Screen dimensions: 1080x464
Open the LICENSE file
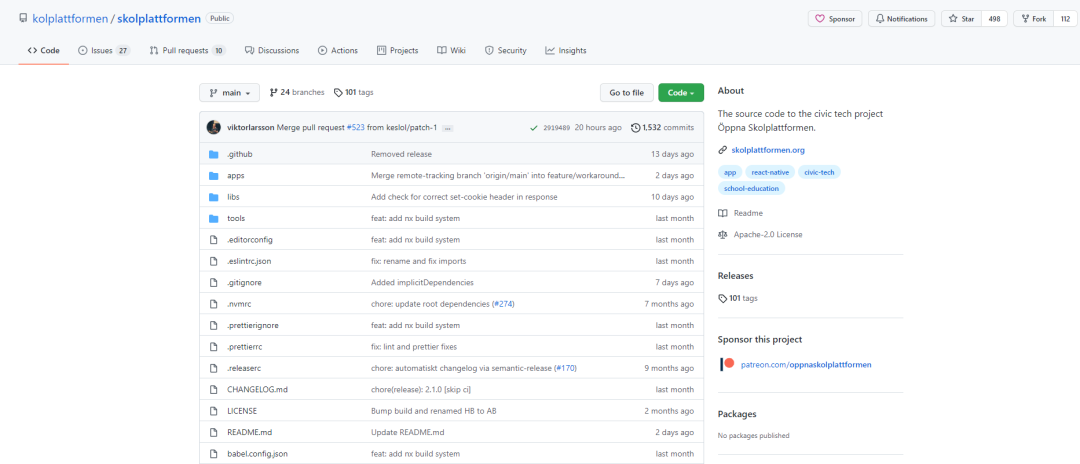[242, 411]
